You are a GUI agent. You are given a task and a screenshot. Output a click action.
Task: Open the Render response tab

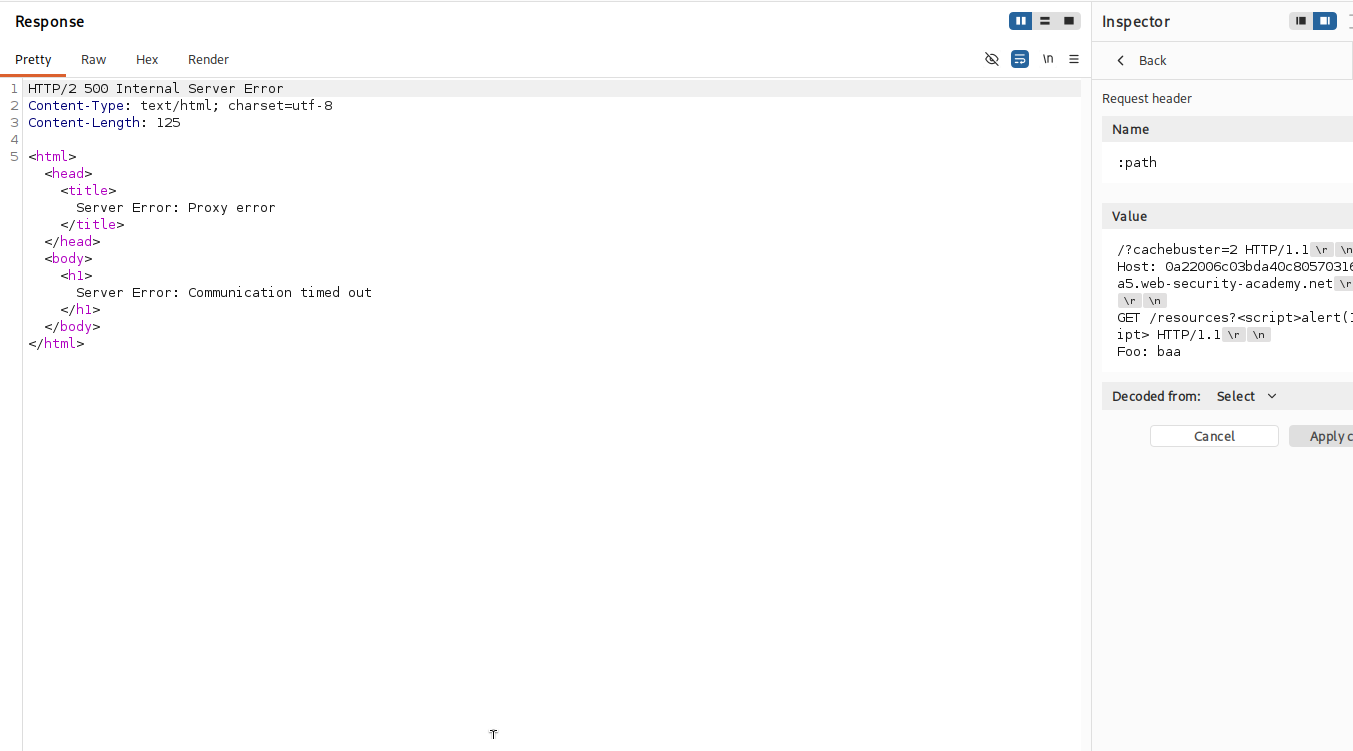click(208, 59)
